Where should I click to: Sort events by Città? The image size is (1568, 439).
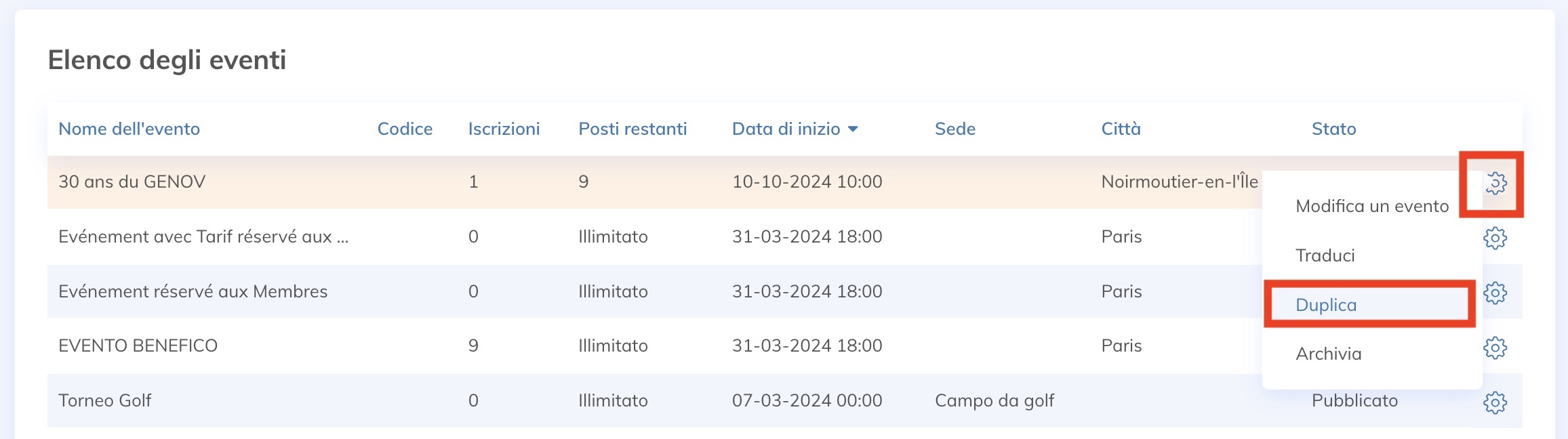pyautogui.click(x=1121, y=129)
